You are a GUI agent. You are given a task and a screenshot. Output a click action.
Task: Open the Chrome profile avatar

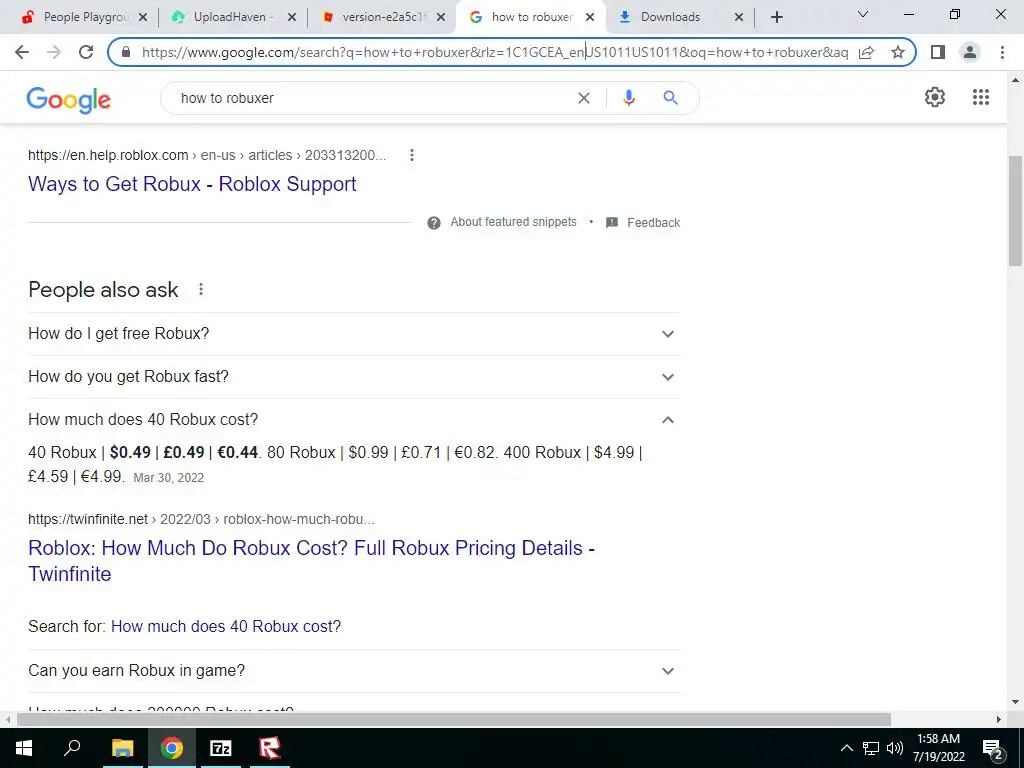click(970, 52)
